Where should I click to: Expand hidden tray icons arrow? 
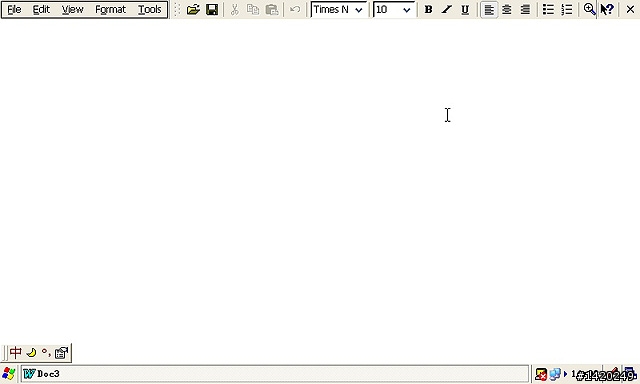565,374
